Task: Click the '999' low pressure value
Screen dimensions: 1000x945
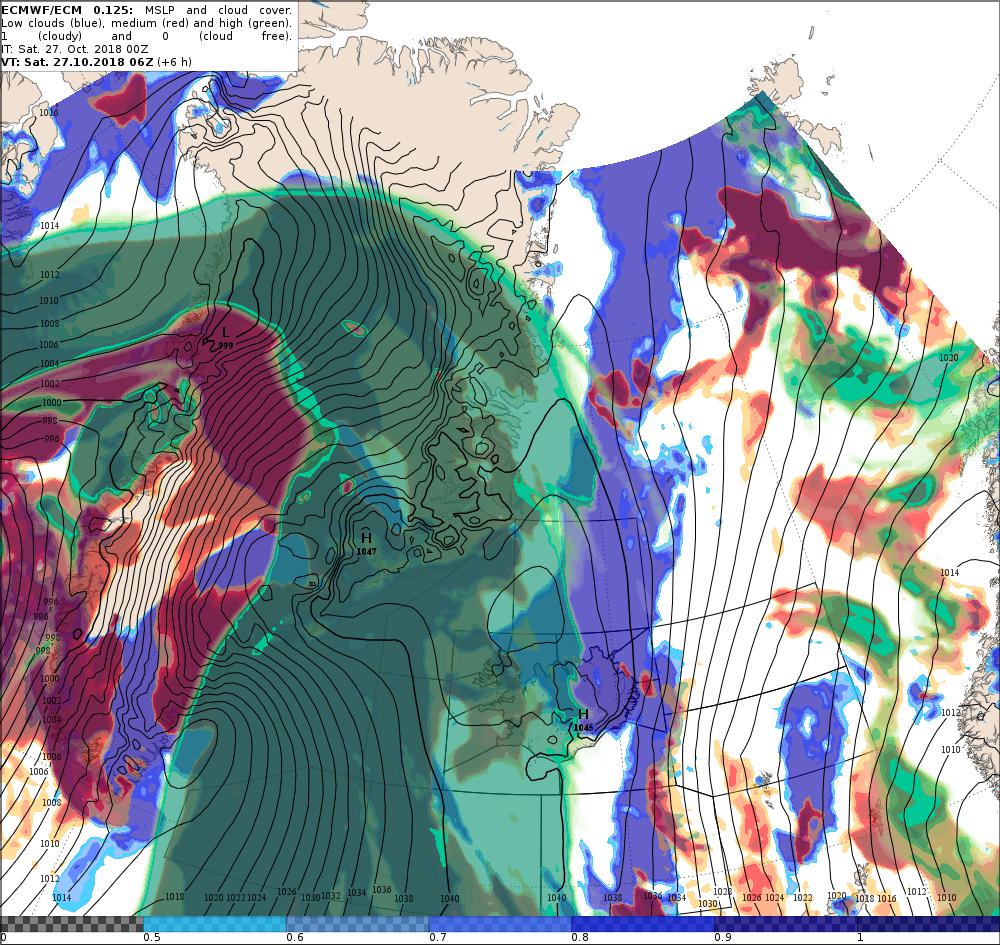Action: 226,346
